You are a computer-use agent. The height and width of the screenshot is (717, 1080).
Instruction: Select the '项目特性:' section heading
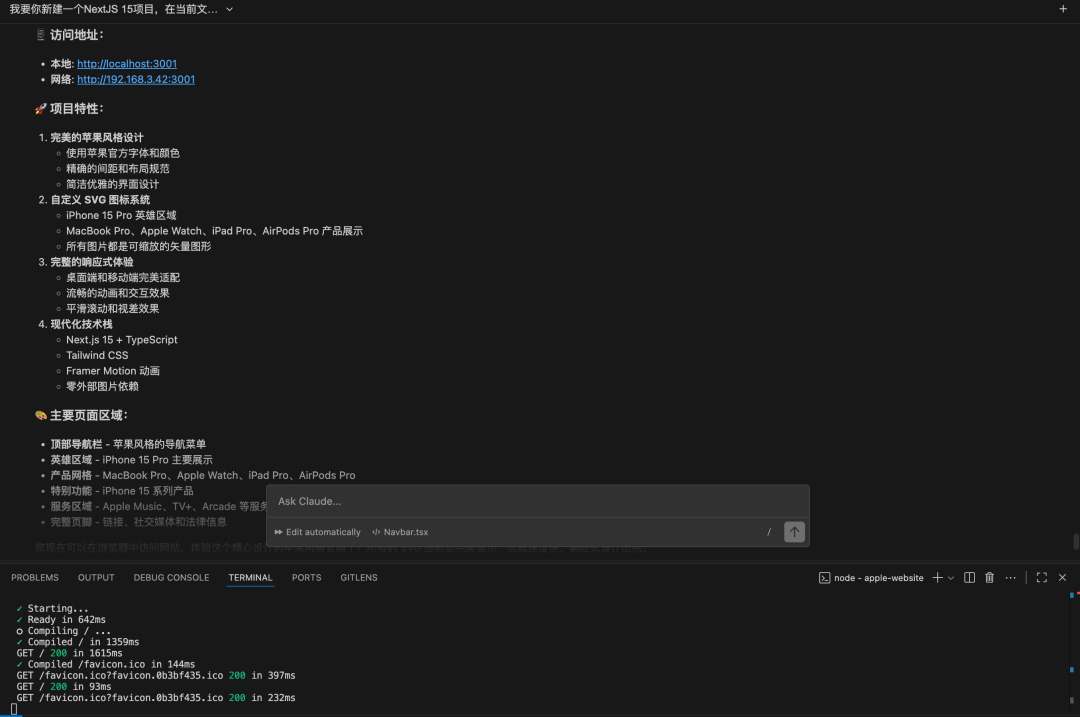pos(76,109)
